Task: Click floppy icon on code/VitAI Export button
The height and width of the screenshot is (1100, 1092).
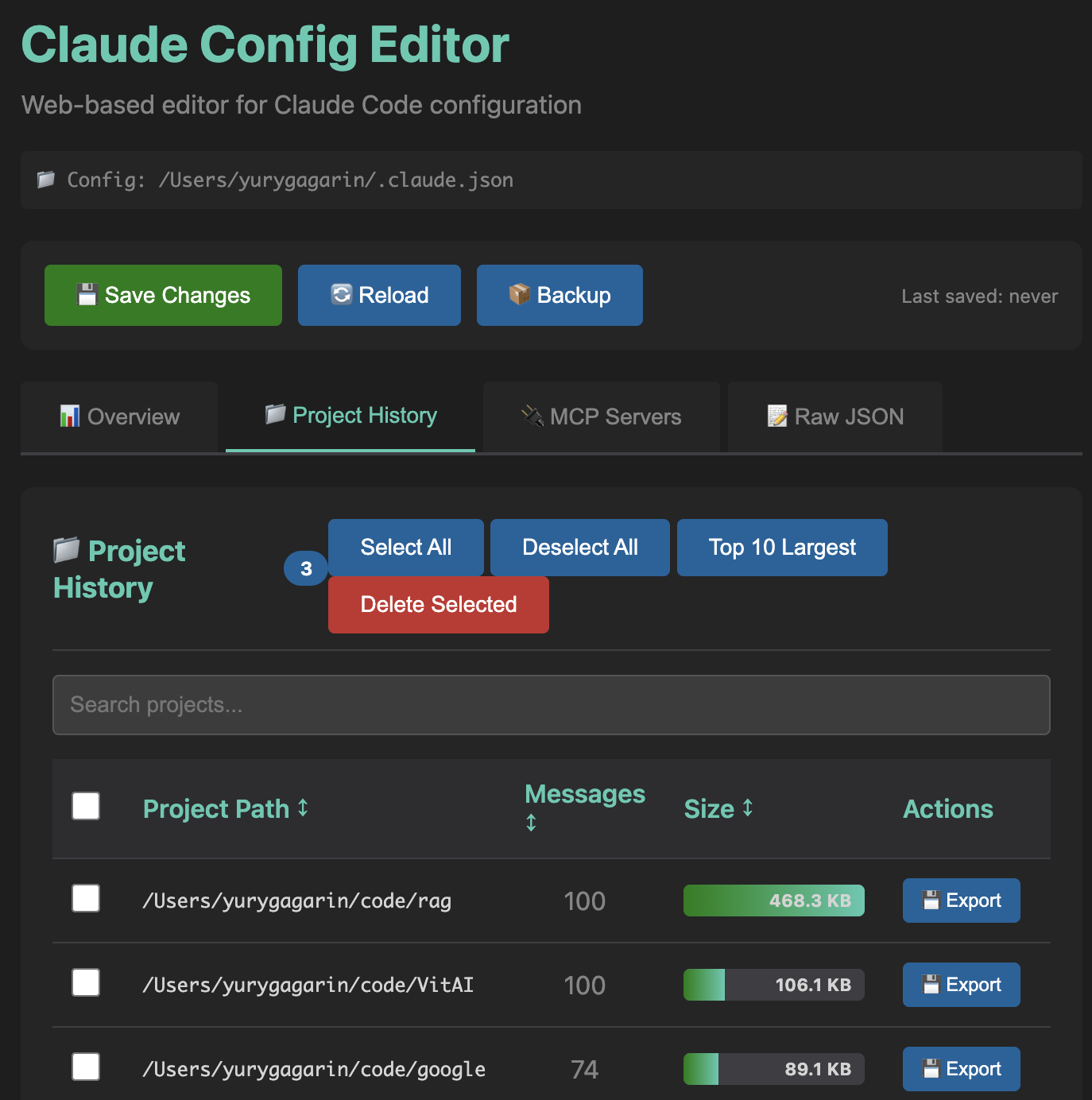Action: tap(931, 984)
